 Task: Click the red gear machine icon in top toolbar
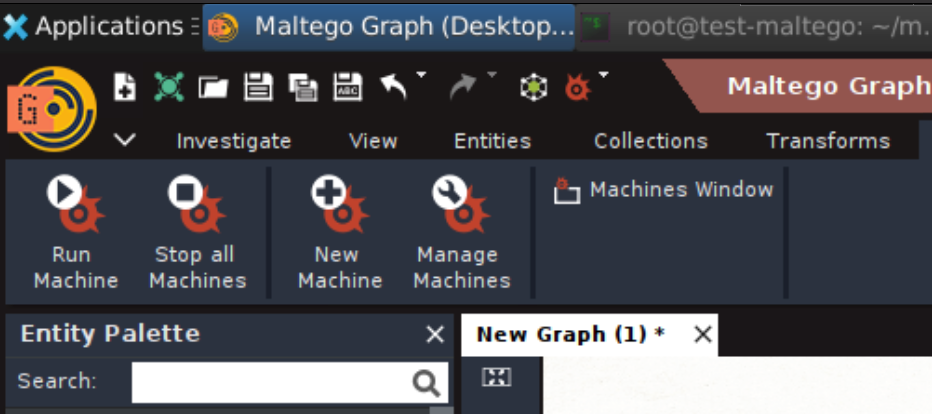point(578,89)
